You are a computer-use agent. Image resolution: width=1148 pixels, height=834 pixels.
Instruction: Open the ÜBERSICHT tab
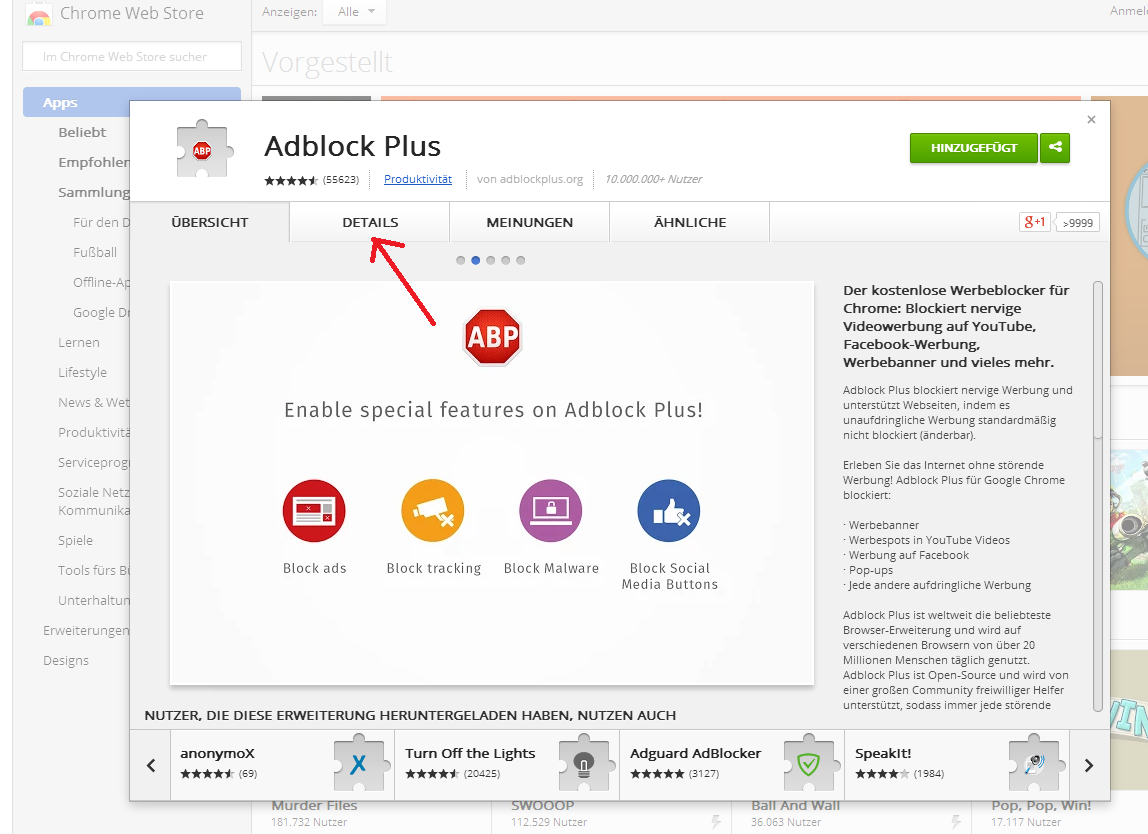pos(209,222)
